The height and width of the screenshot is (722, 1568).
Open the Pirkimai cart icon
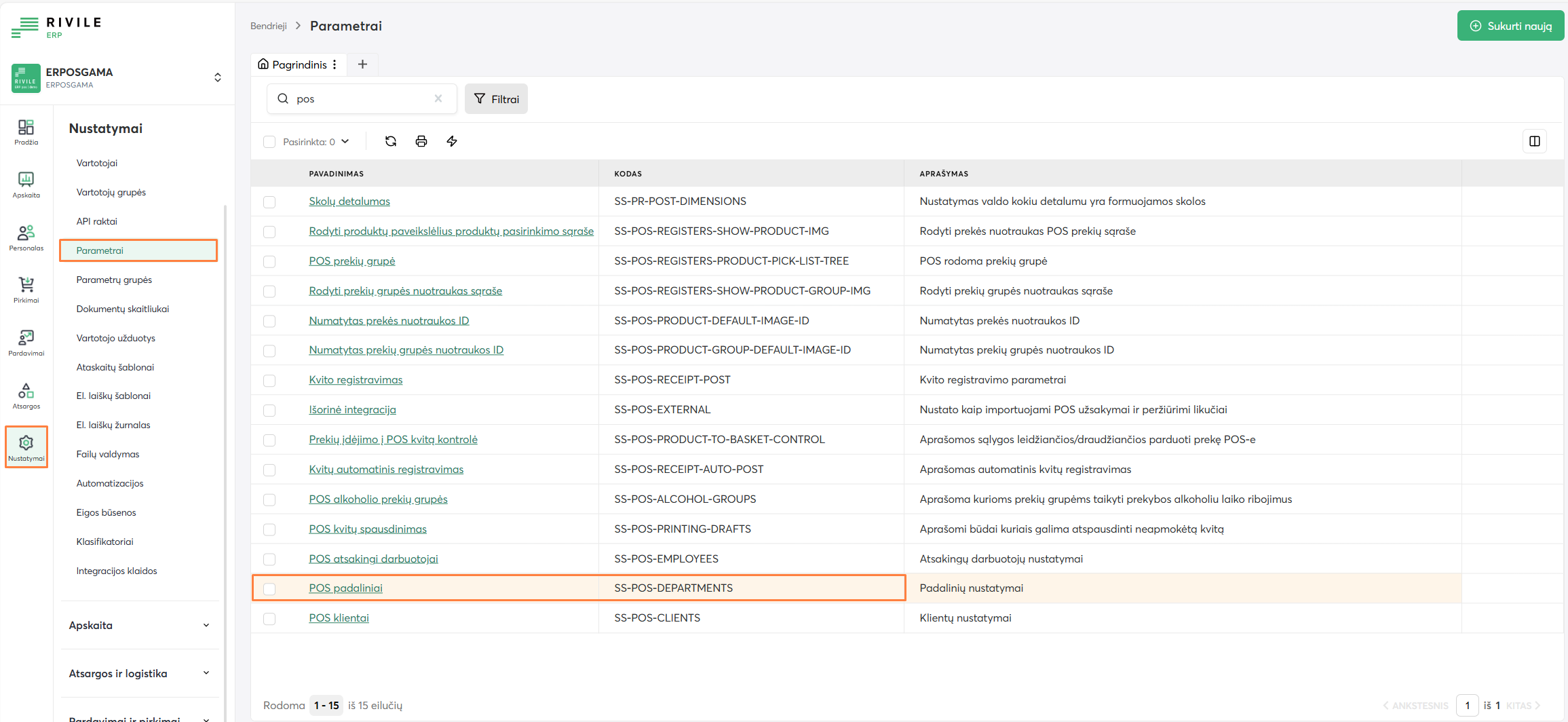point(26,290)
